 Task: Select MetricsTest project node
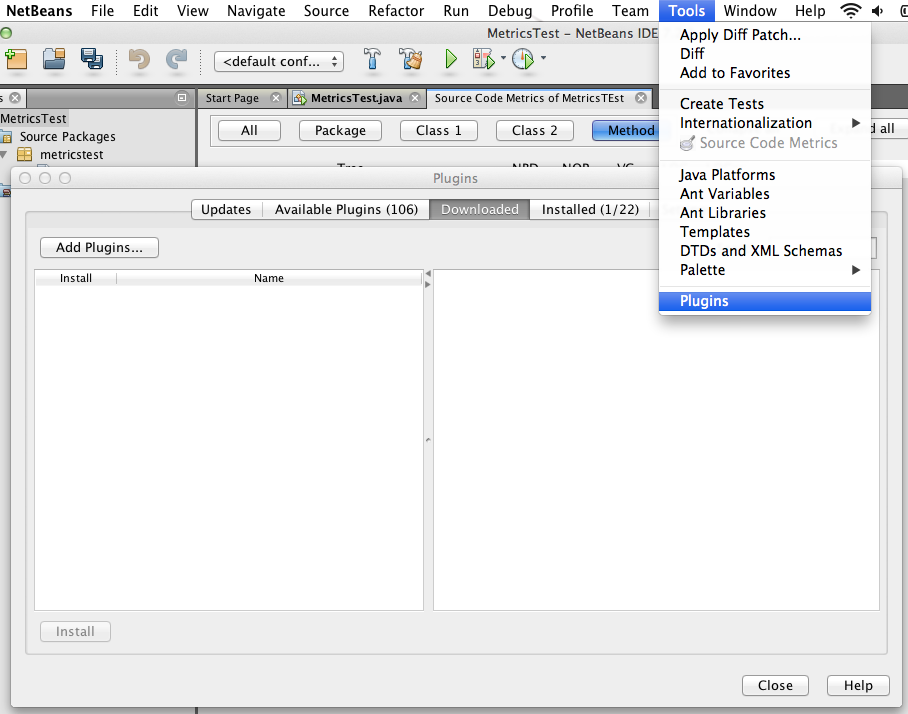(x=33, y=119)
